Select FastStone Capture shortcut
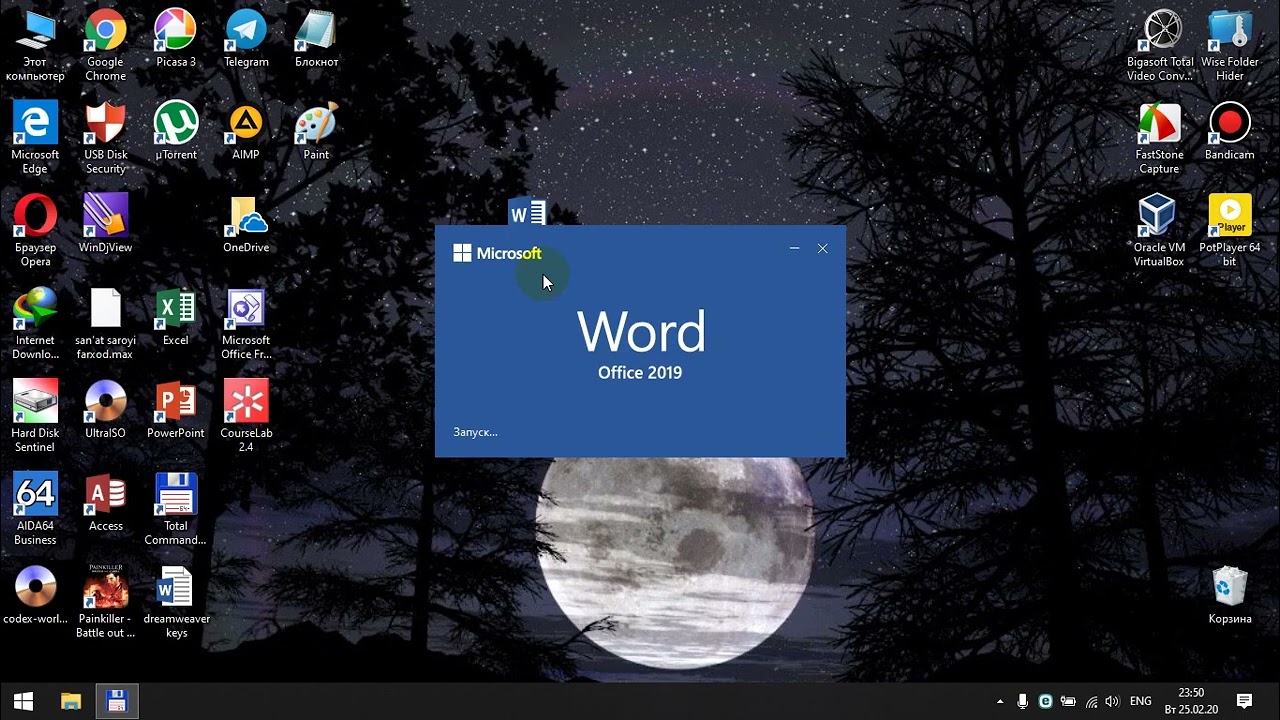The height and width of the screenshot is (720, 1280). (x=1160, y=139)
